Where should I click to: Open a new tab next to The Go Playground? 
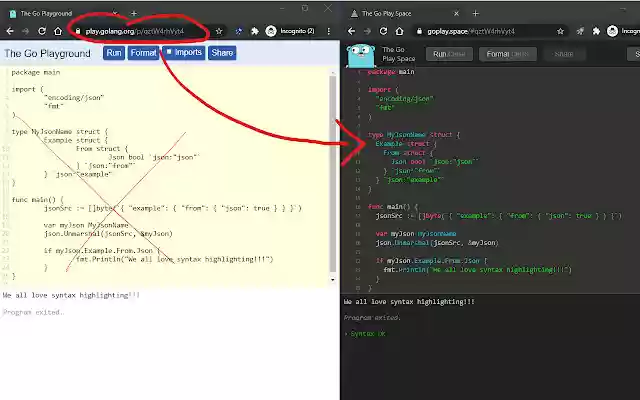pos(133,13)
